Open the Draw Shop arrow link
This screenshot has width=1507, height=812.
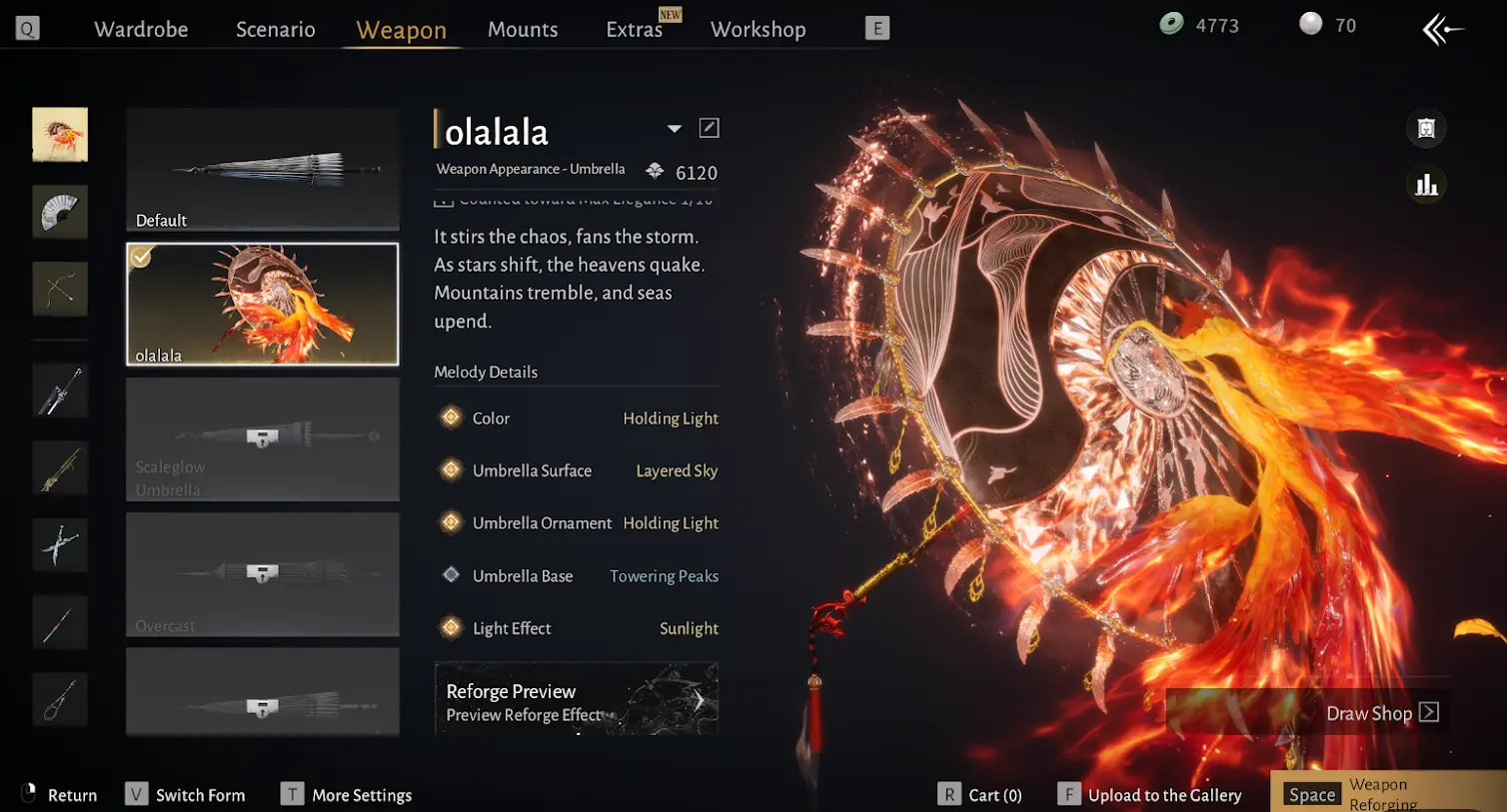[1382, 713]
